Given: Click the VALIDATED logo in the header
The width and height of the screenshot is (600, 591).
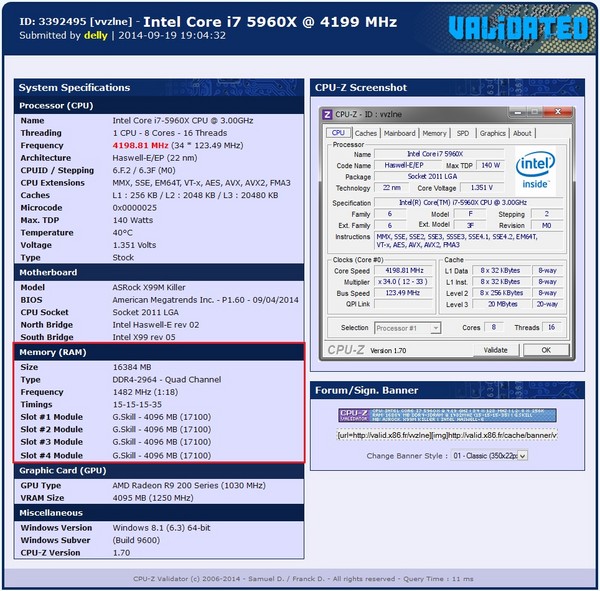Looking at the screenshot, I should pos(518,28).
